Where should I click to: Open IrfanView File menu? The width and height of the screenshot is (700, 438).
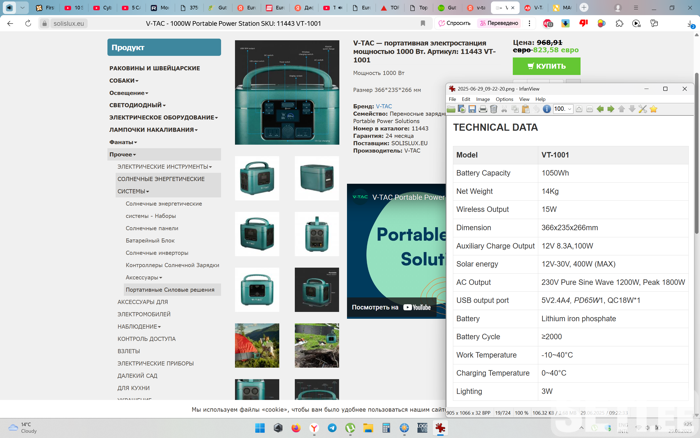click(452, 99)
